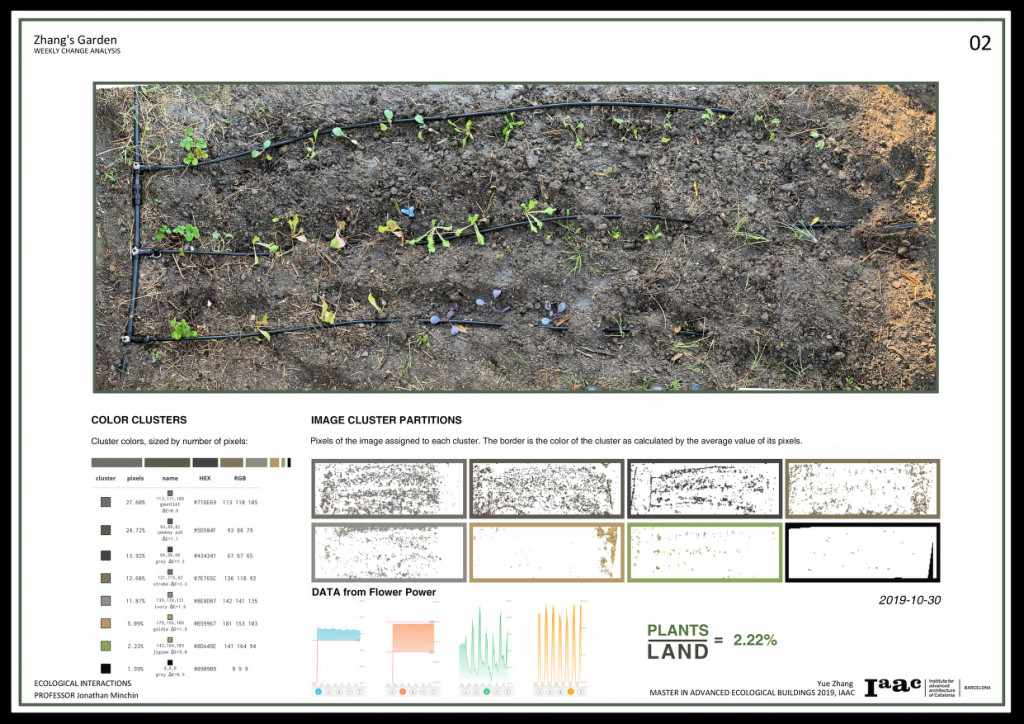This screenshot has width=1024, height=724.
Task: Click the green icon under the third chart
Action: click(487, 691)
